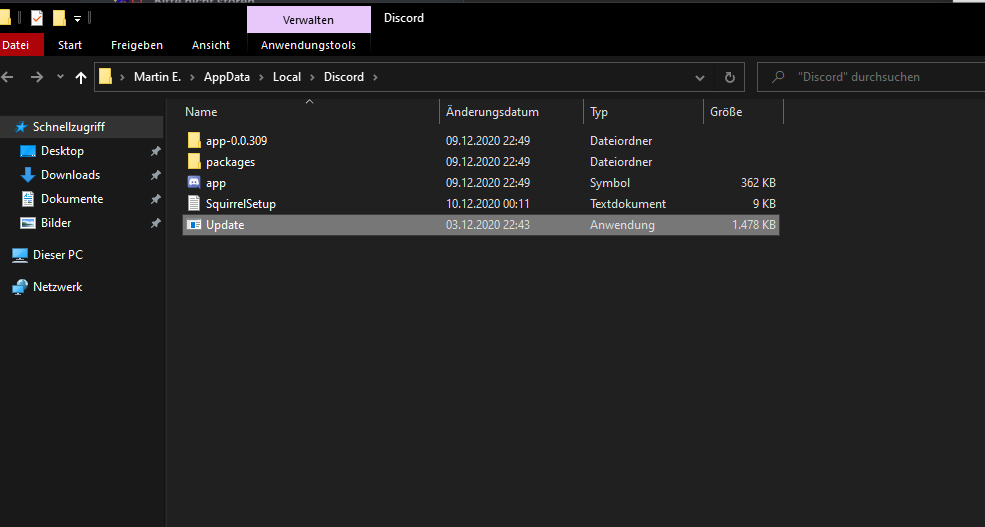Click the packages folder icon
Screen dimensions: 985x527
[x=194, y=161]
